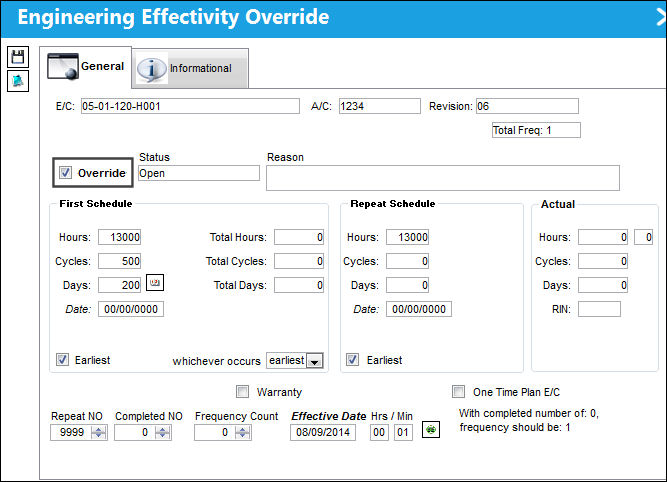Click the green icon beside Hrs/Min fields
The image size is (667, 482).
pos(430,430)
